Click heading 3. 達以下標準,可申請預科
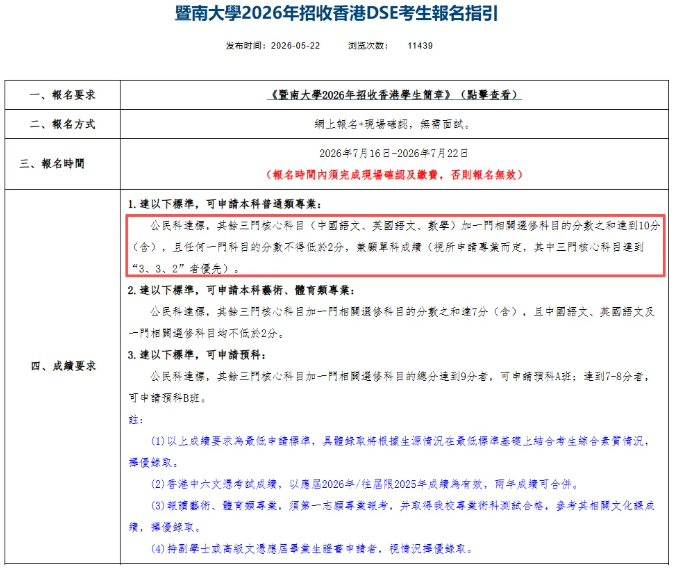674x569 pixels. point(197,355)
